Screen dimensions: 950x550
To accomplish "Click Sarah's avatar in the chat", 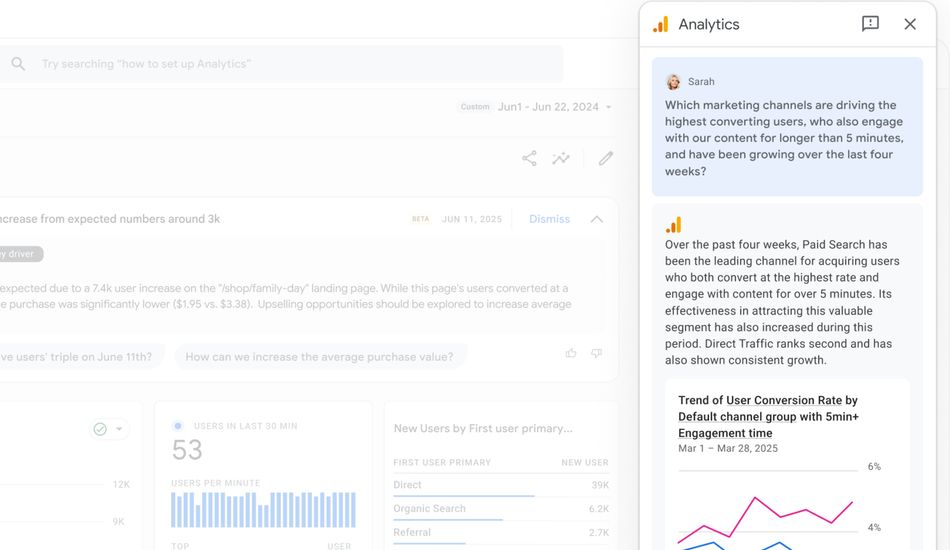I will [x=673, y=82].
